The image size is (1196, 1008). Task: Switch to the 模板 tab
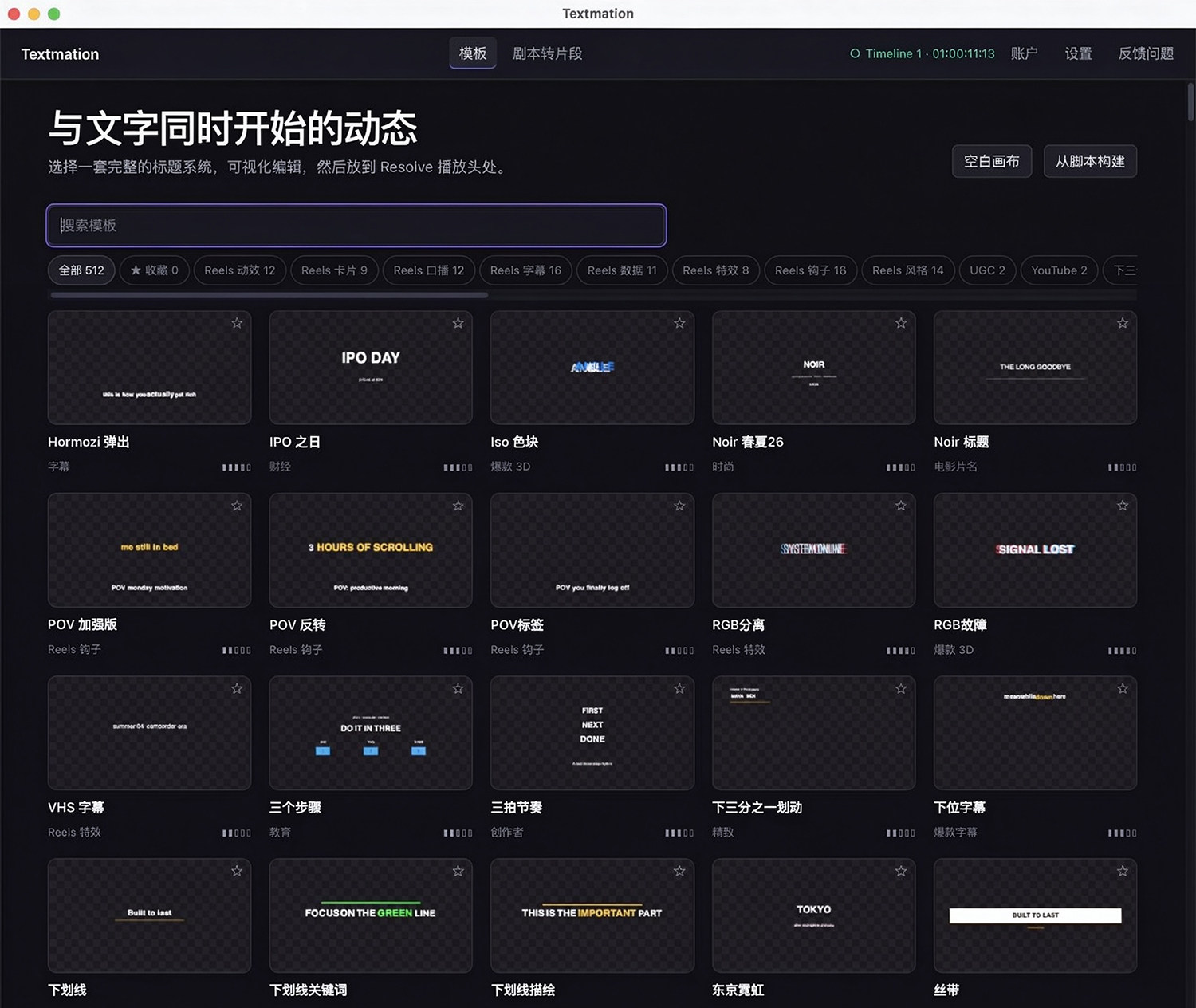point(473,53)
